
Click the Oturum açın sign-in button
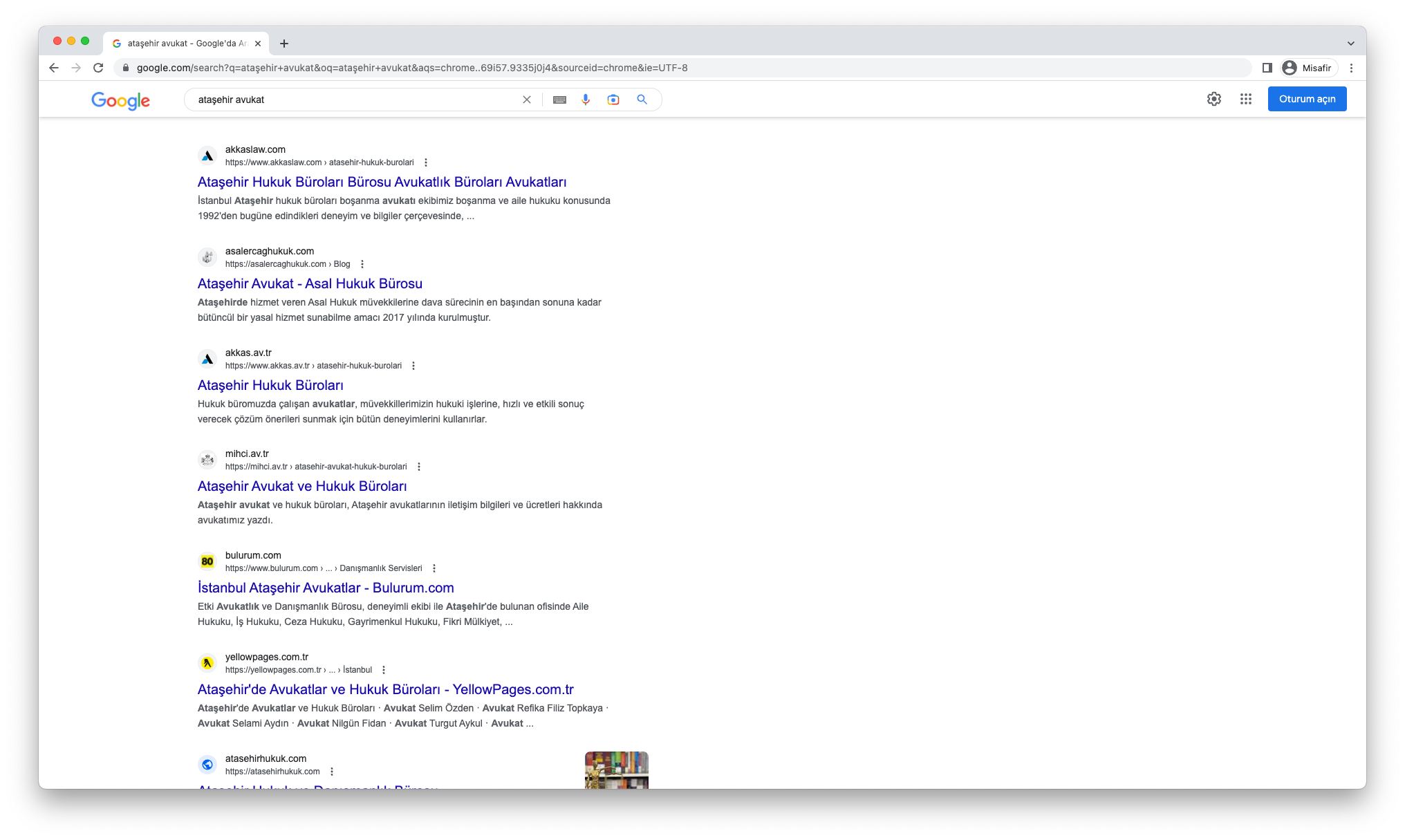(1307, 99)
